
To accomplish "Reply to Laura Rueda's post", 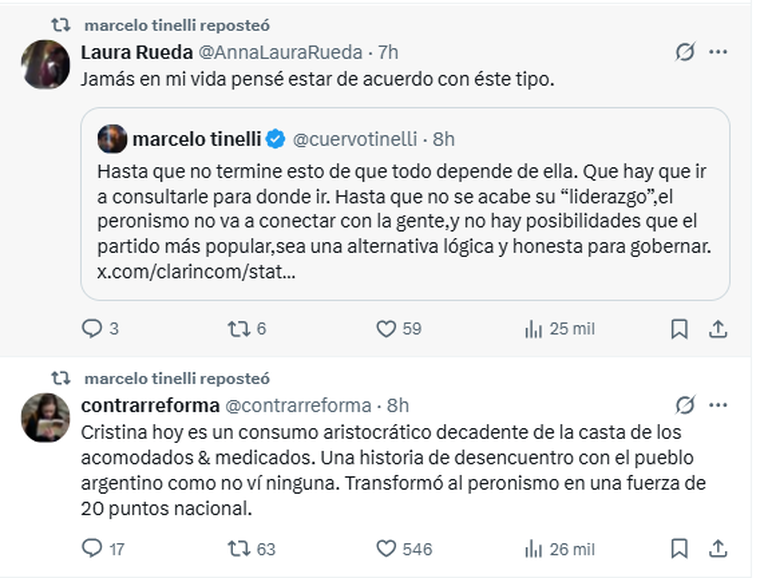I will pos(91,328).
